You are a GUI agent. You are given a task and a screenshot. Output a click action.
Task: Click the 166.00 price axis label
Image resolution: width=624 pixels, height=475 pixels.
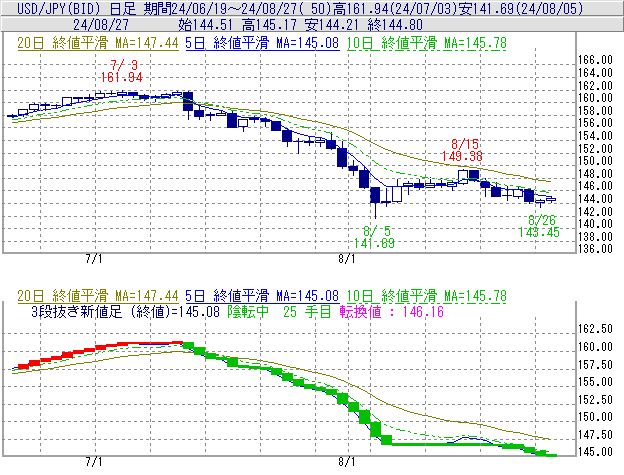point(595,60)
